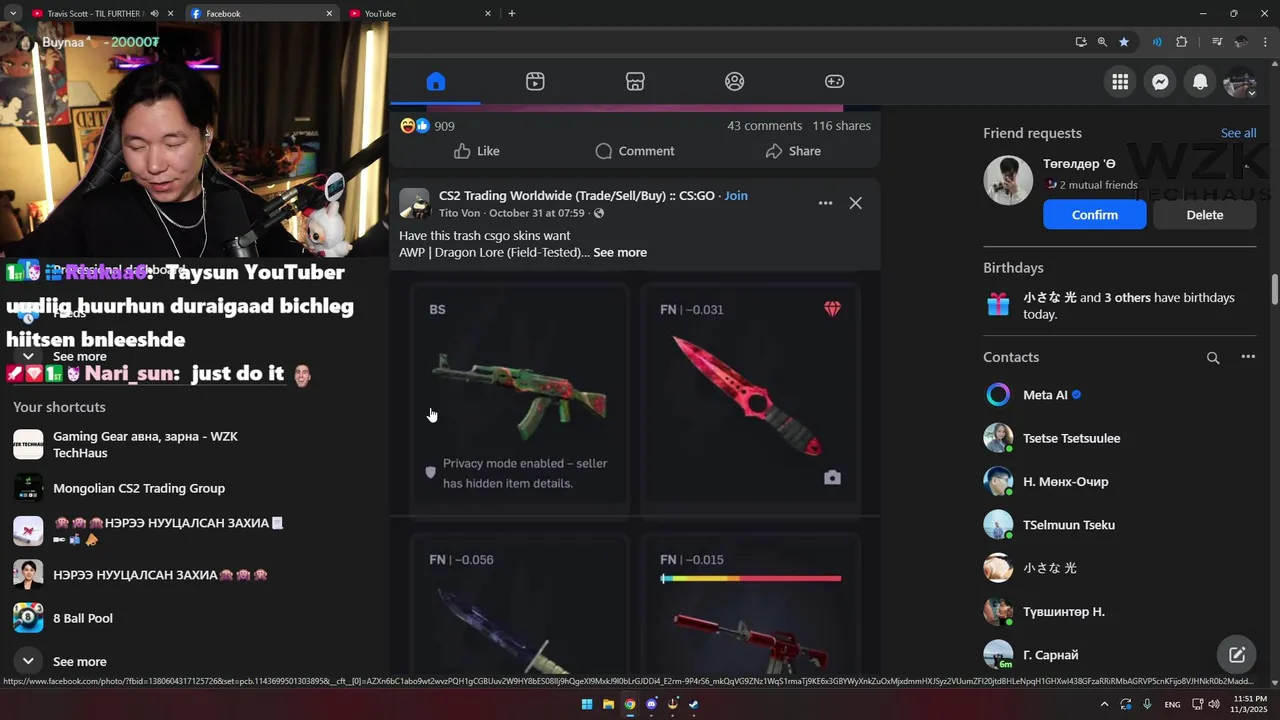The height and width of the screenshot is (720, 1280).
Task: Click the red gem icon on knife card
Action: (x=832, y=310)
